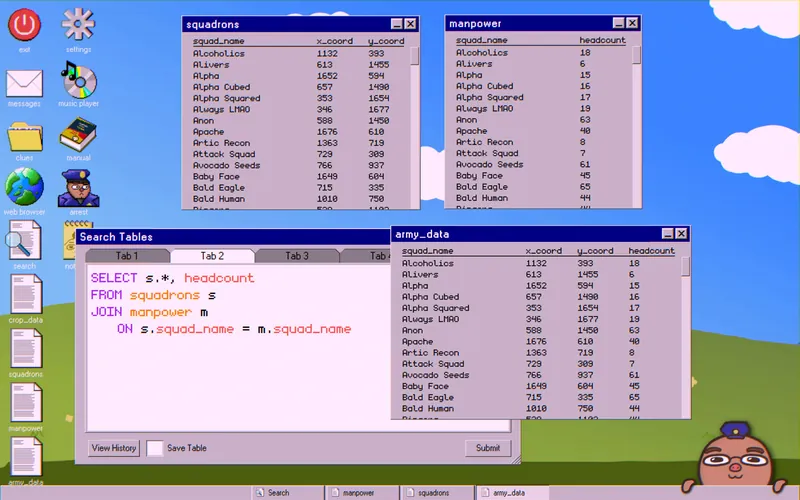Viewport: 800px width, 500px height.
Task: Launch the web browser globe icon
Action: (x=24, y=187)
